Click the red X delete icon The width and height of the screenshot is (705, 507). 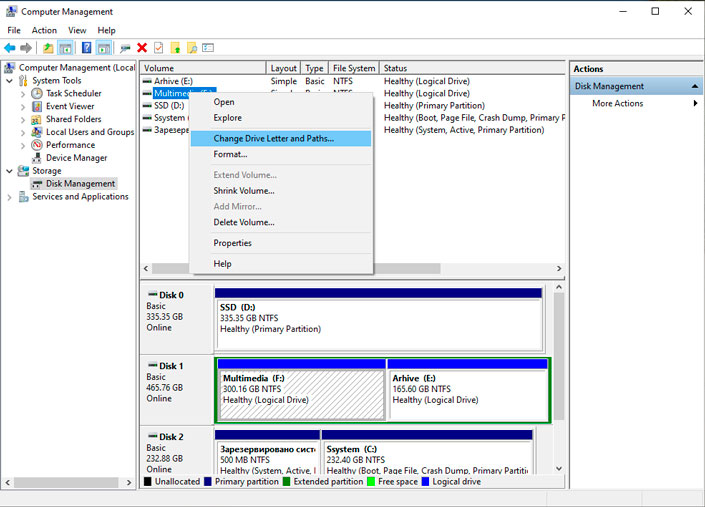(x=142, y=48)
